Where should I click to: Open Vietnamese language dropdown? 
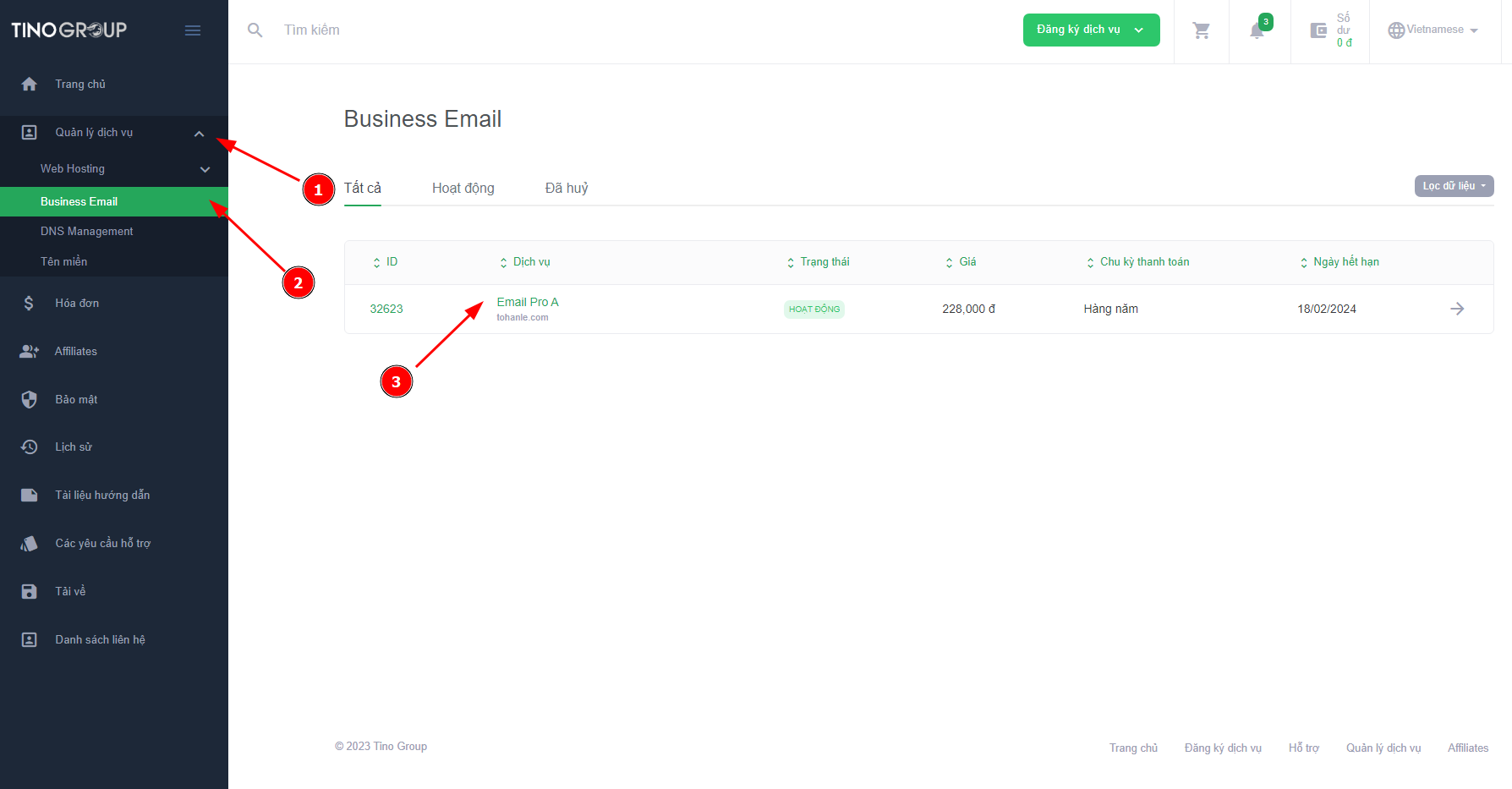point(1434,30)
